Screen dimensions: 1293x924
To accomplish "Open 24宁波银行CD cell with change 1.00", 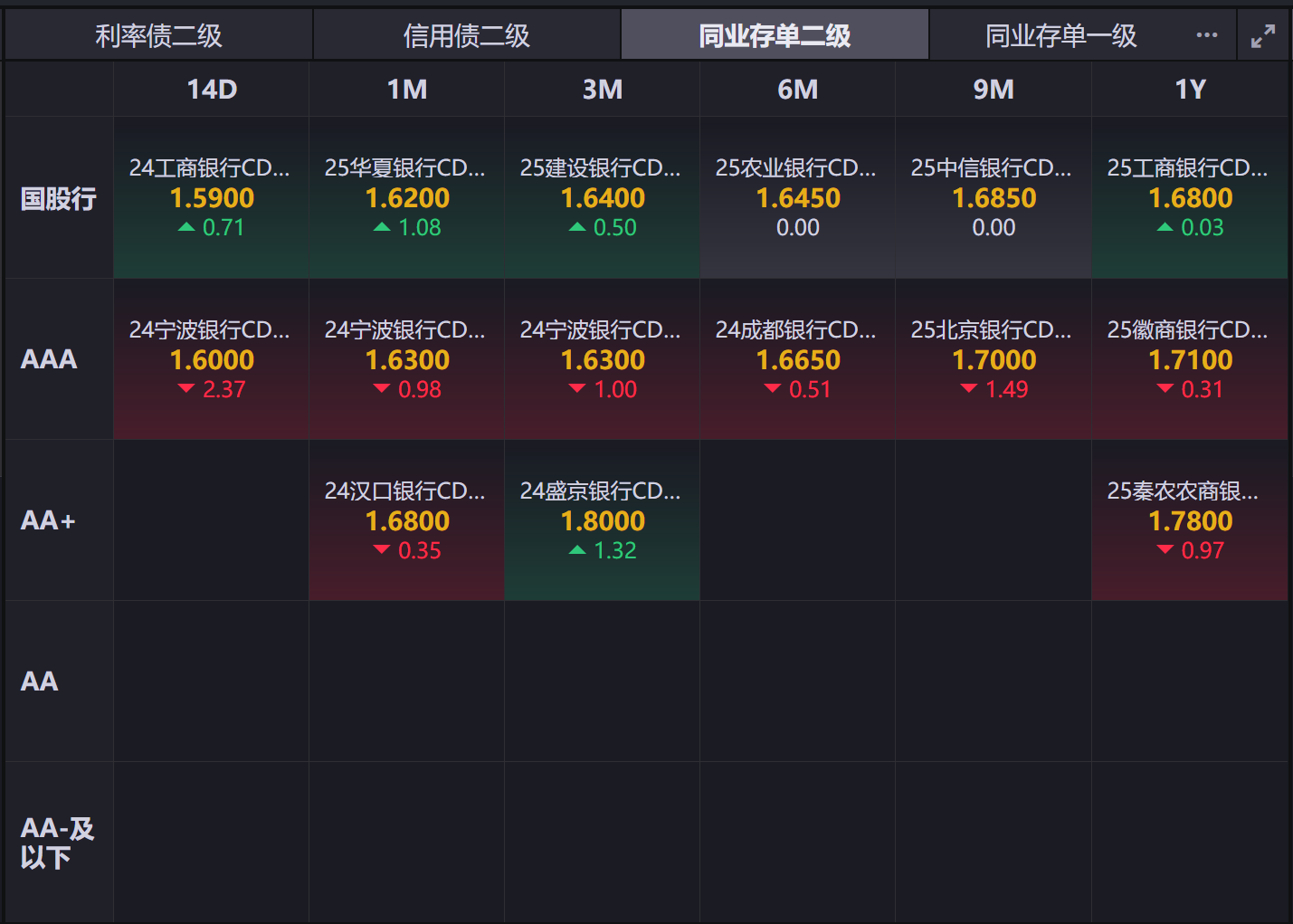I will coord(603,359).
